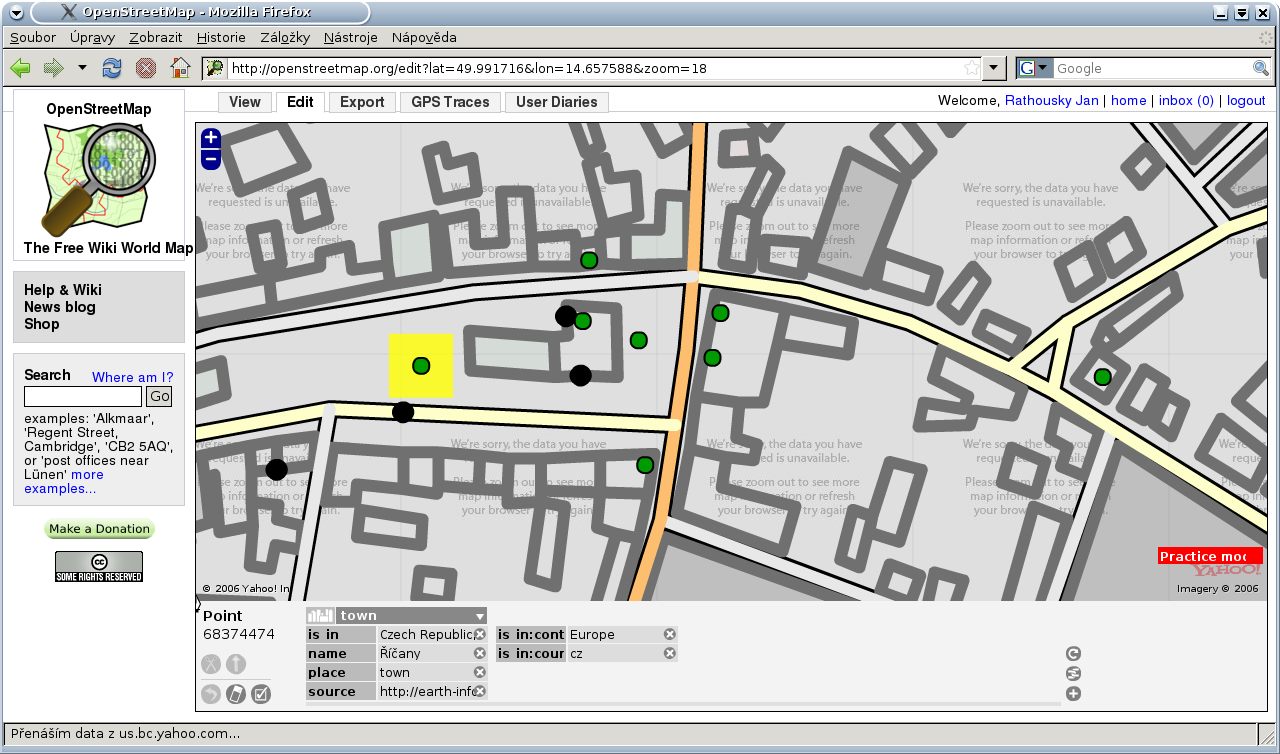Click the Creative Commons license badge
The height and width of the screenshot is (754, 1280).
[x=99, y=566]
